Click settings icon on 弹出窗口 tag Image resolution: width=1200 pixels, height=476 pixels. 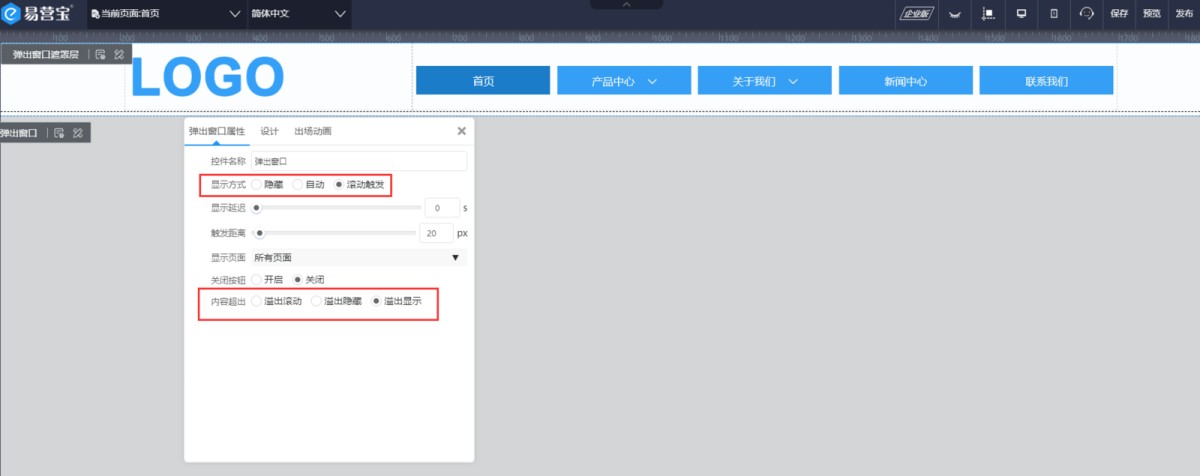[59, 133]
